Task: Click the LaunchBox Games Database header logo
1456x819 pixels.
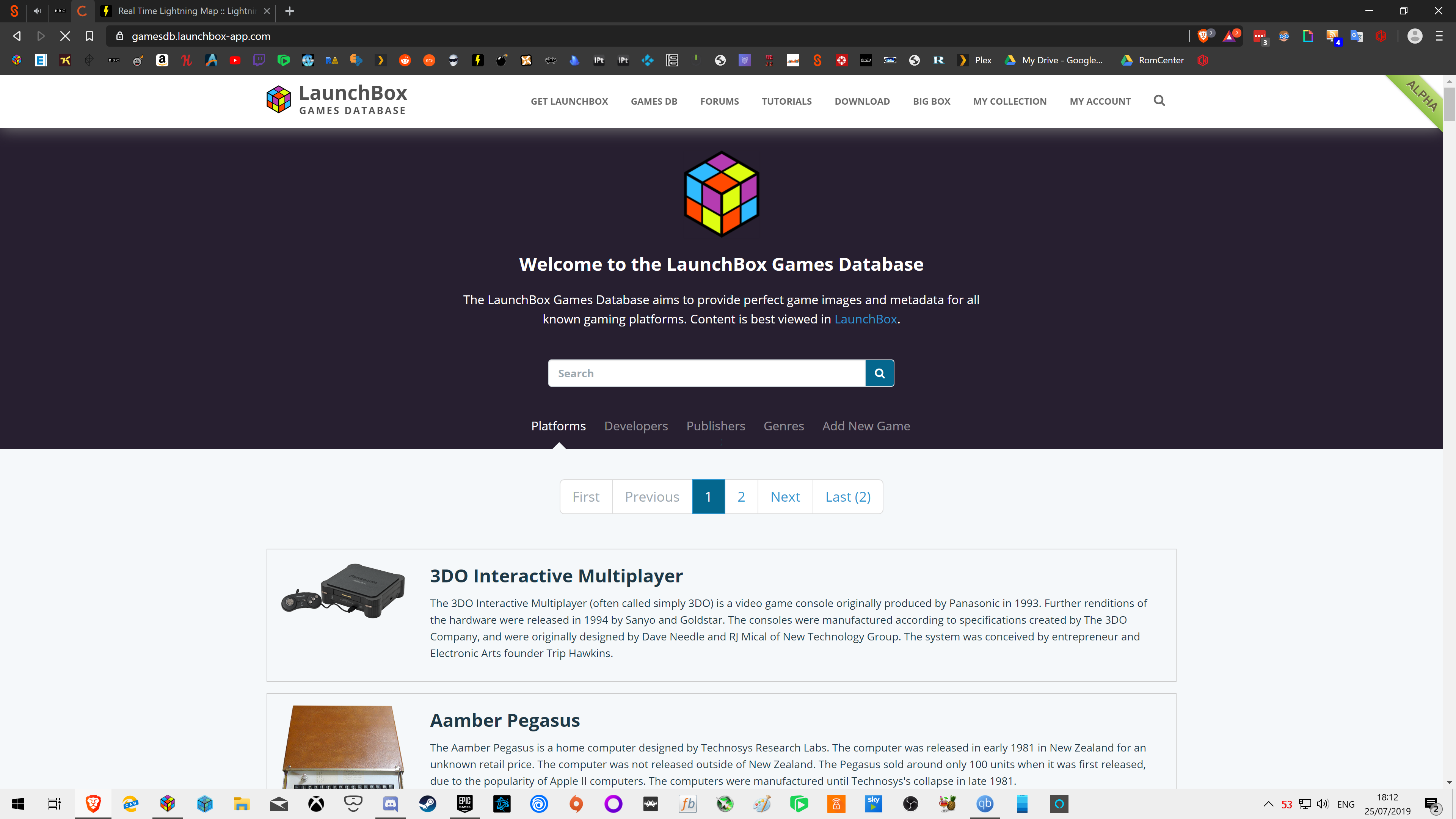Action: pos(337,100)
